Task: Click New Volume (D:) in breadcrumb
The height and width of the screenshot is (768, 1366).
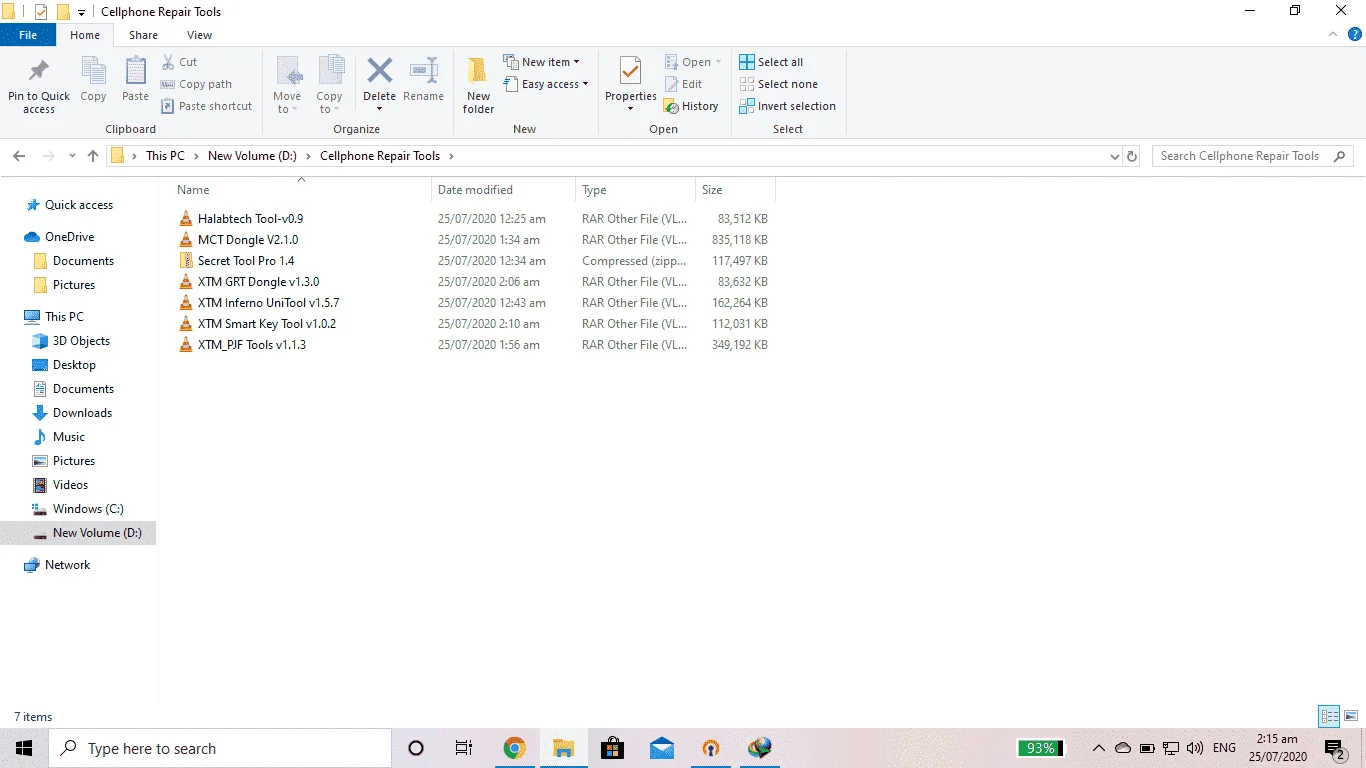Action: pos(254,156)
